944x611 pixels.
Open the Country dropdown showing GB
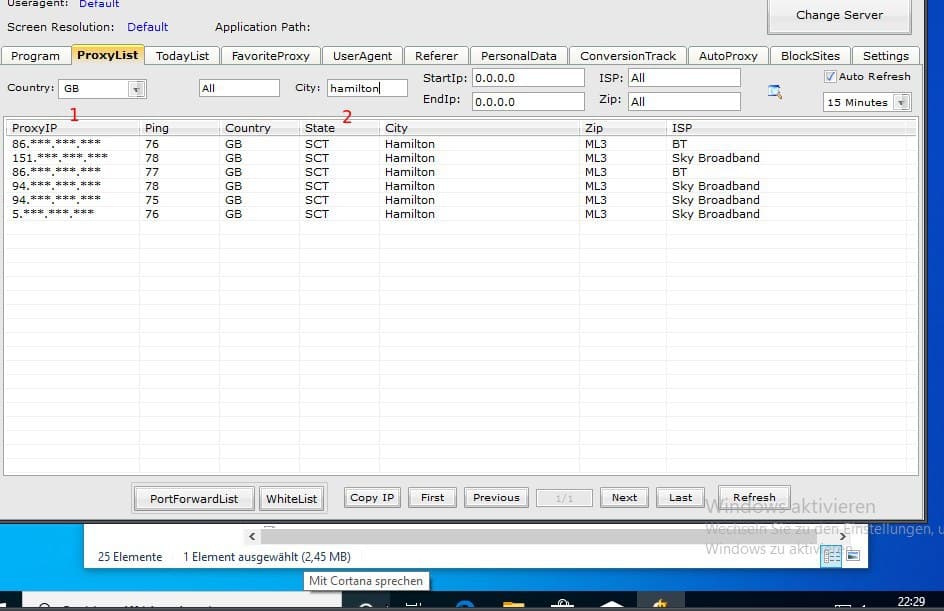point(136,89)
